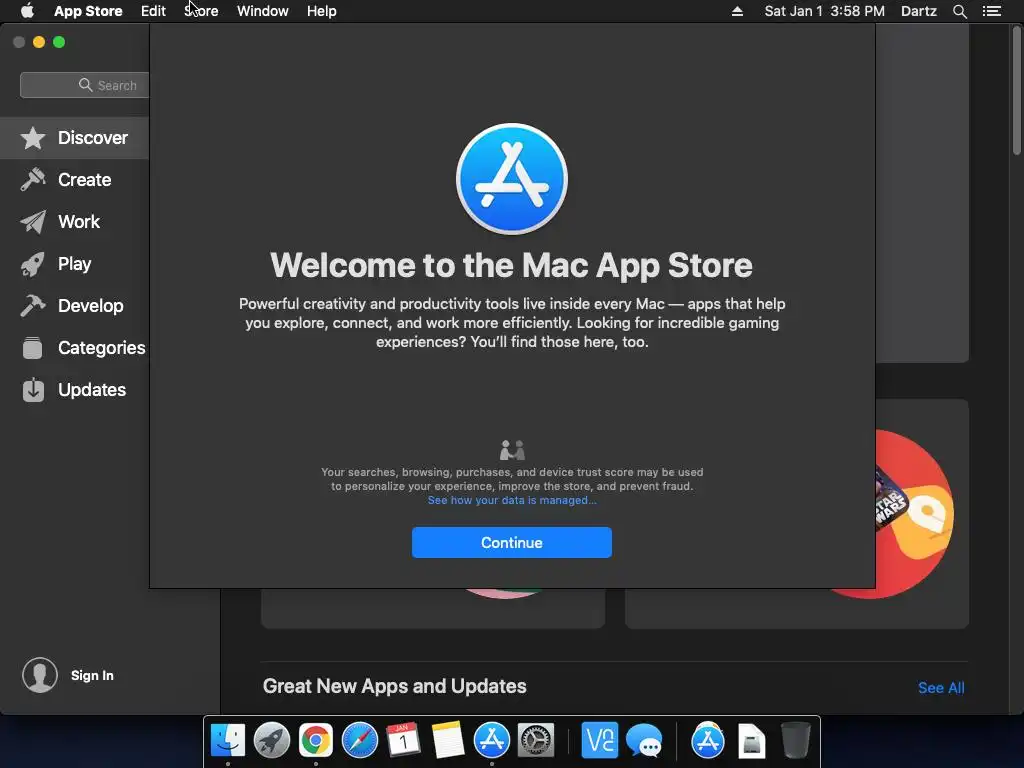Viewport: 1024px width, 768px height.
Task: Click the vertical scrollbar on the right edge
Action: [1016, 89]
